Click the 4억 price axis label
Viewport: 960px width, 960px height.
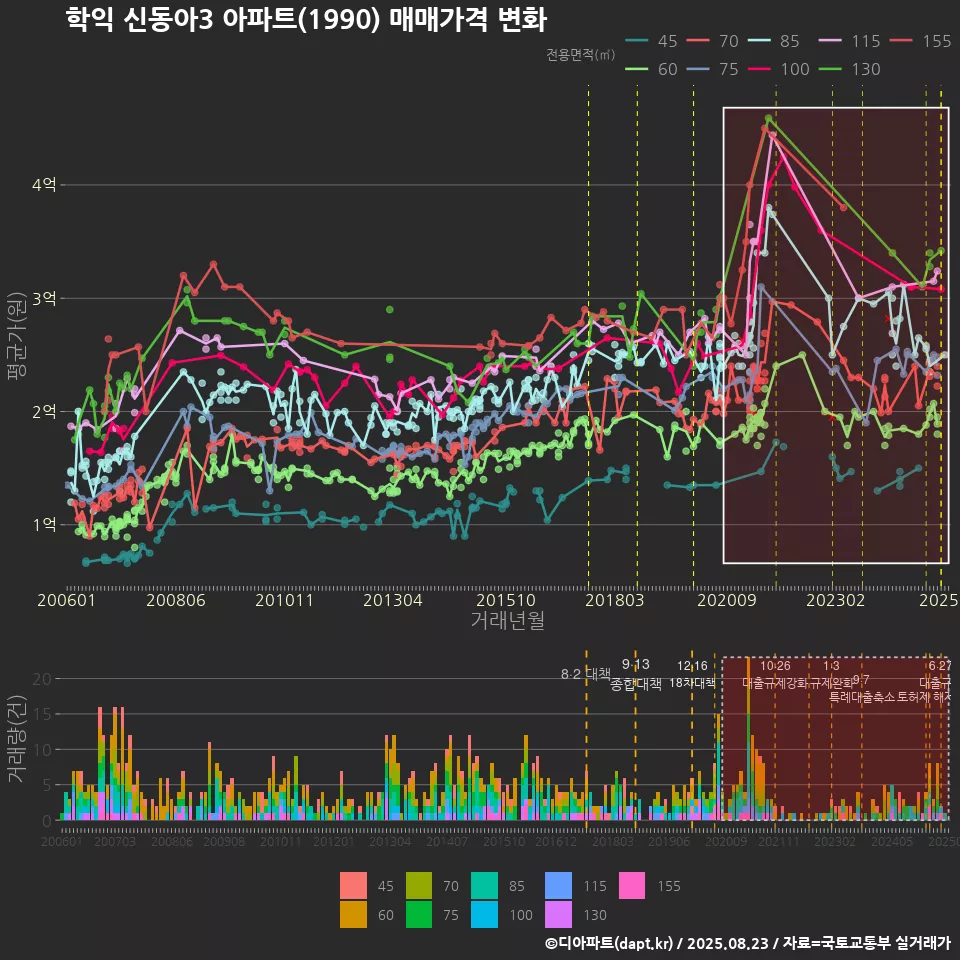[x=43, y=184]
